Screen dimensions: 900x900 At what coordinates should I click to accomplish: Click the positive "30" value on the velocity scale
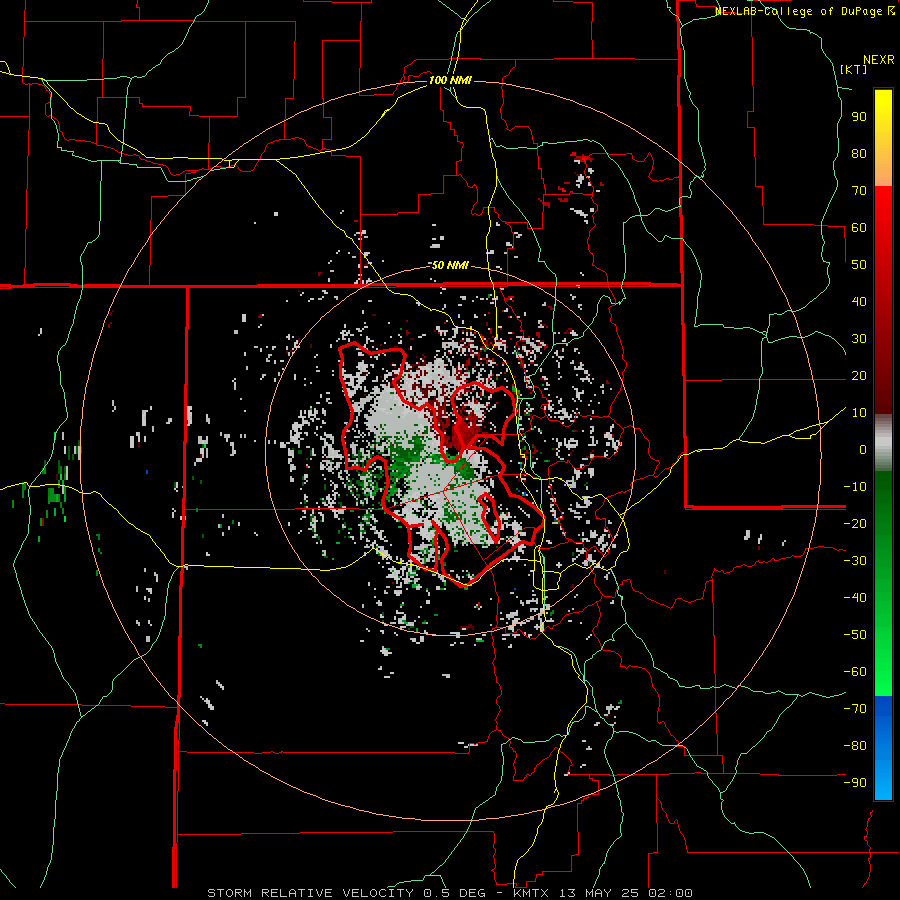click(x=859, y=339)
